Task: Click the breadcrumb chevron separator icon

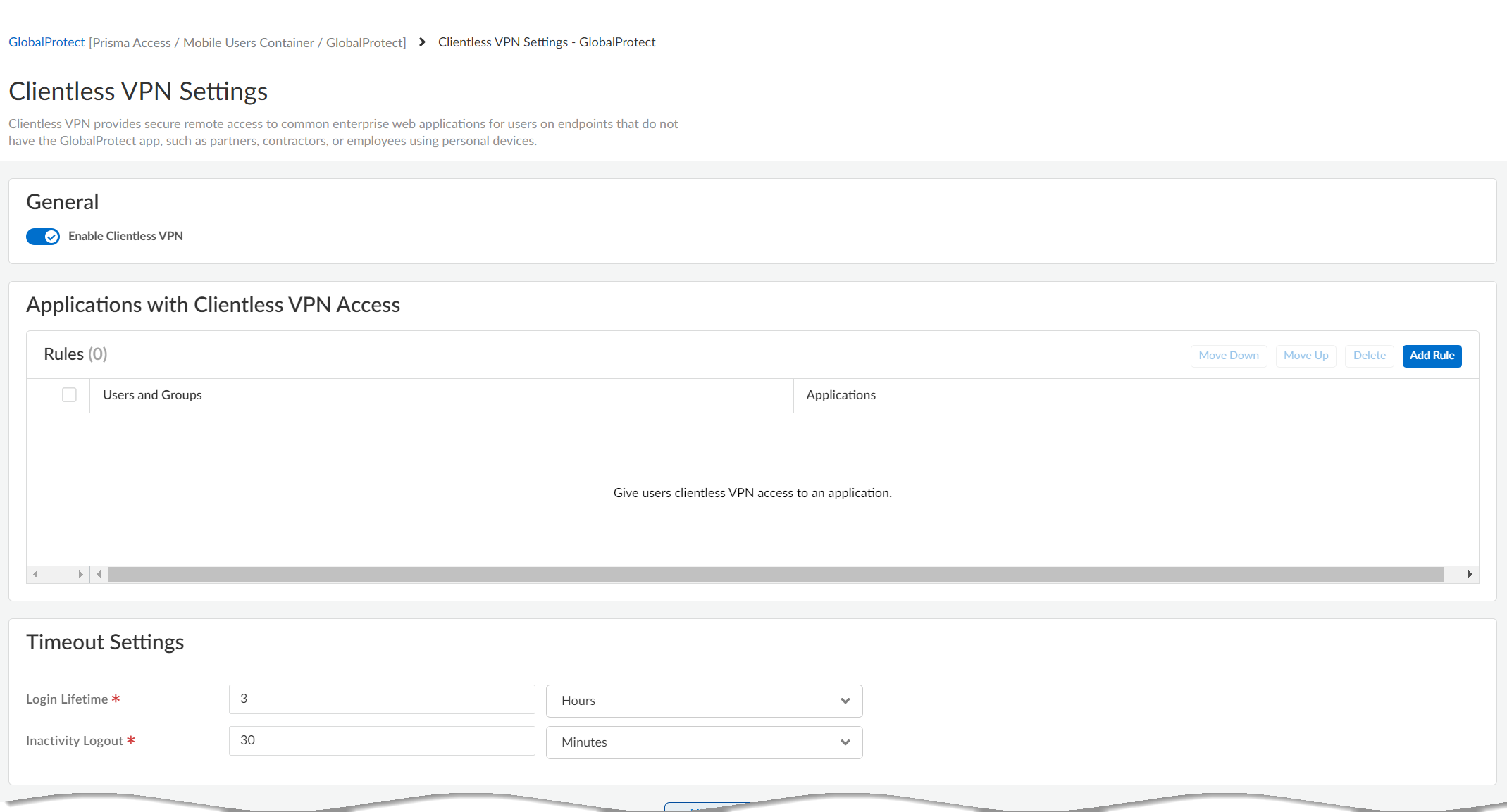Action: coord(422,42)
